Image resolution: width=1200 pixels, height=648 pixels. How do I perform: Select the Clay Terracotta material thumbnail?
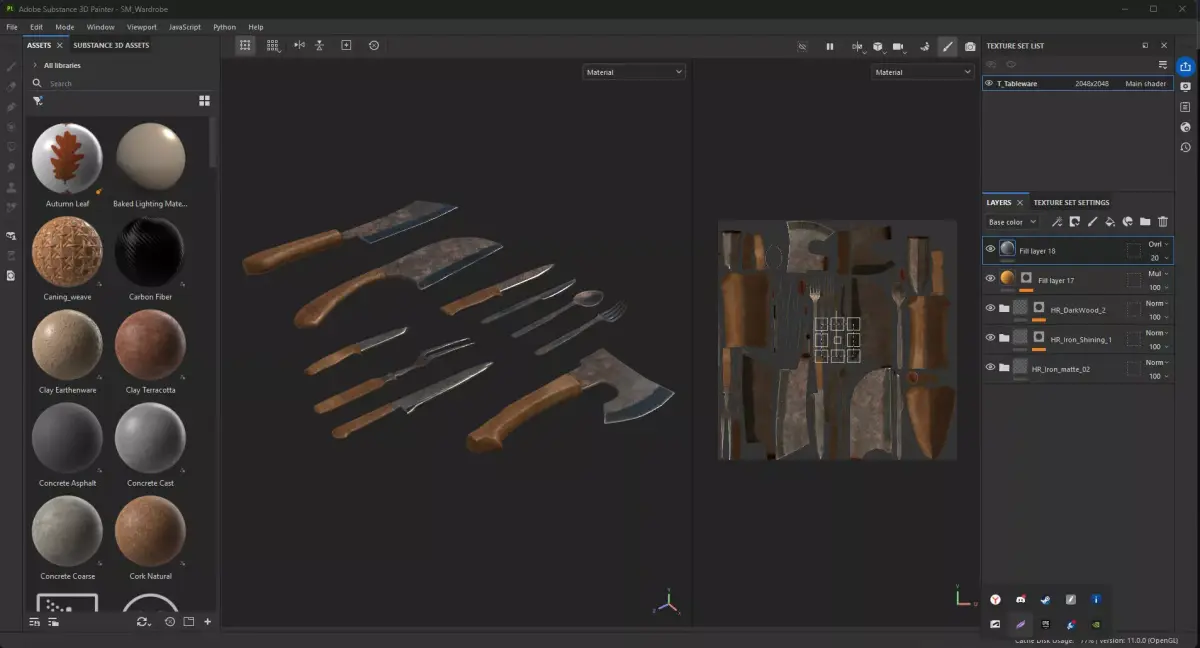tap(150, 344)
